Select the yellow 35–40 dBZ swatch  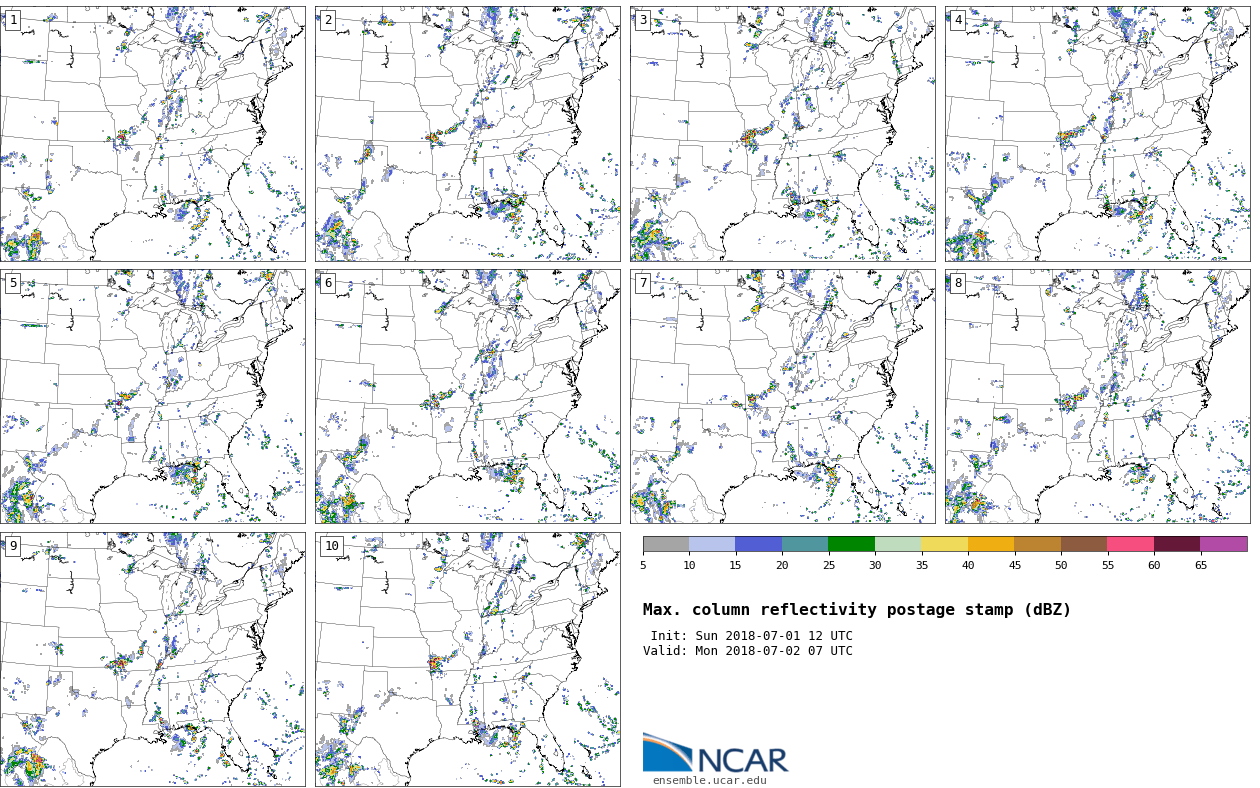pyautogui.click(x=944, y=545)
